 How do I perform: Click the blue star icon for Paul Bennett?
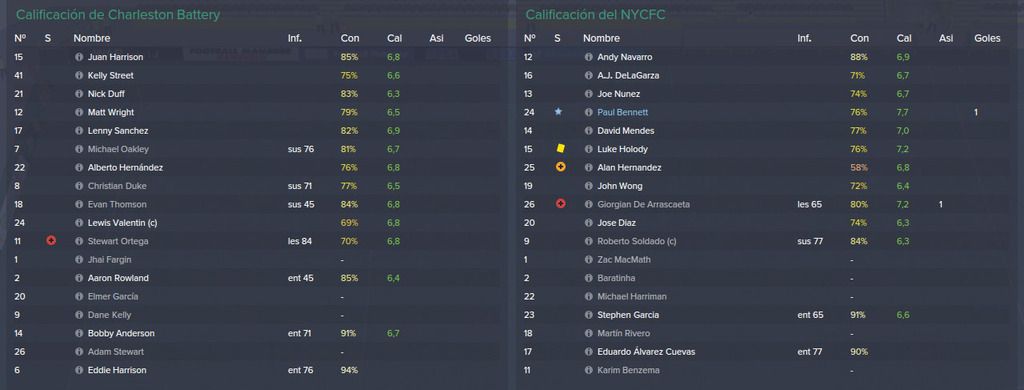[x=558, y=112]
